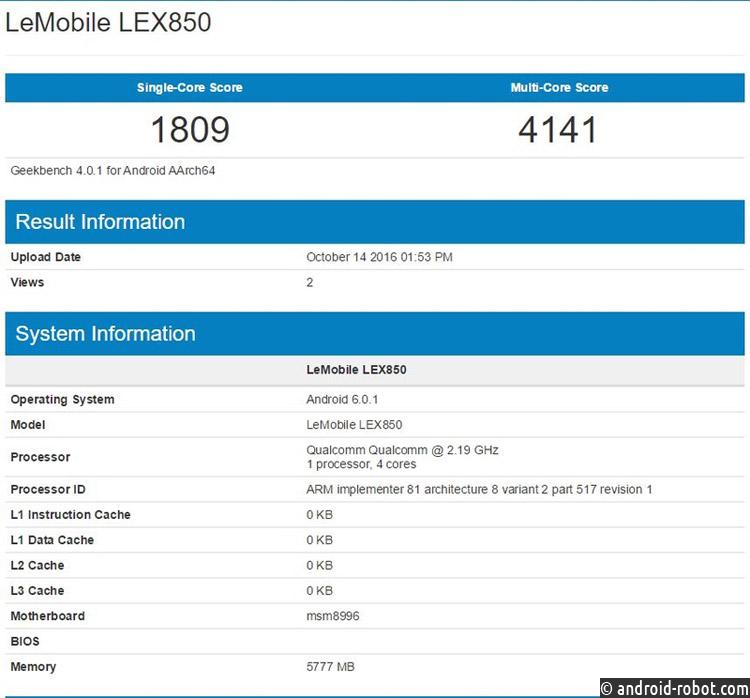Click the L1 Instruction Cache label
The width and height of the screenshot is (750, 698).
tap(70, 515)
